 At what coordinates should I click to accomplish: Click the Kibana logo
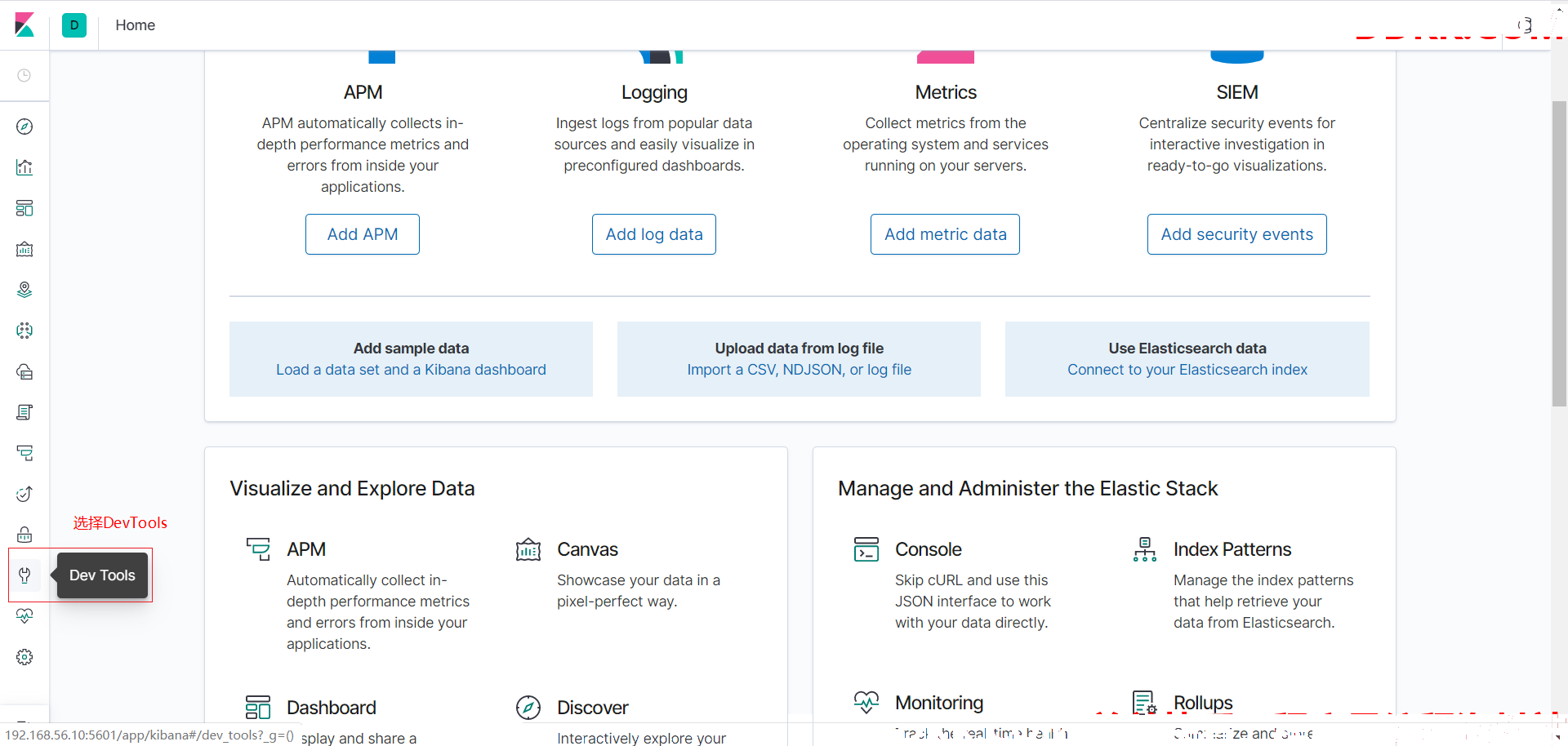[24, 24]
